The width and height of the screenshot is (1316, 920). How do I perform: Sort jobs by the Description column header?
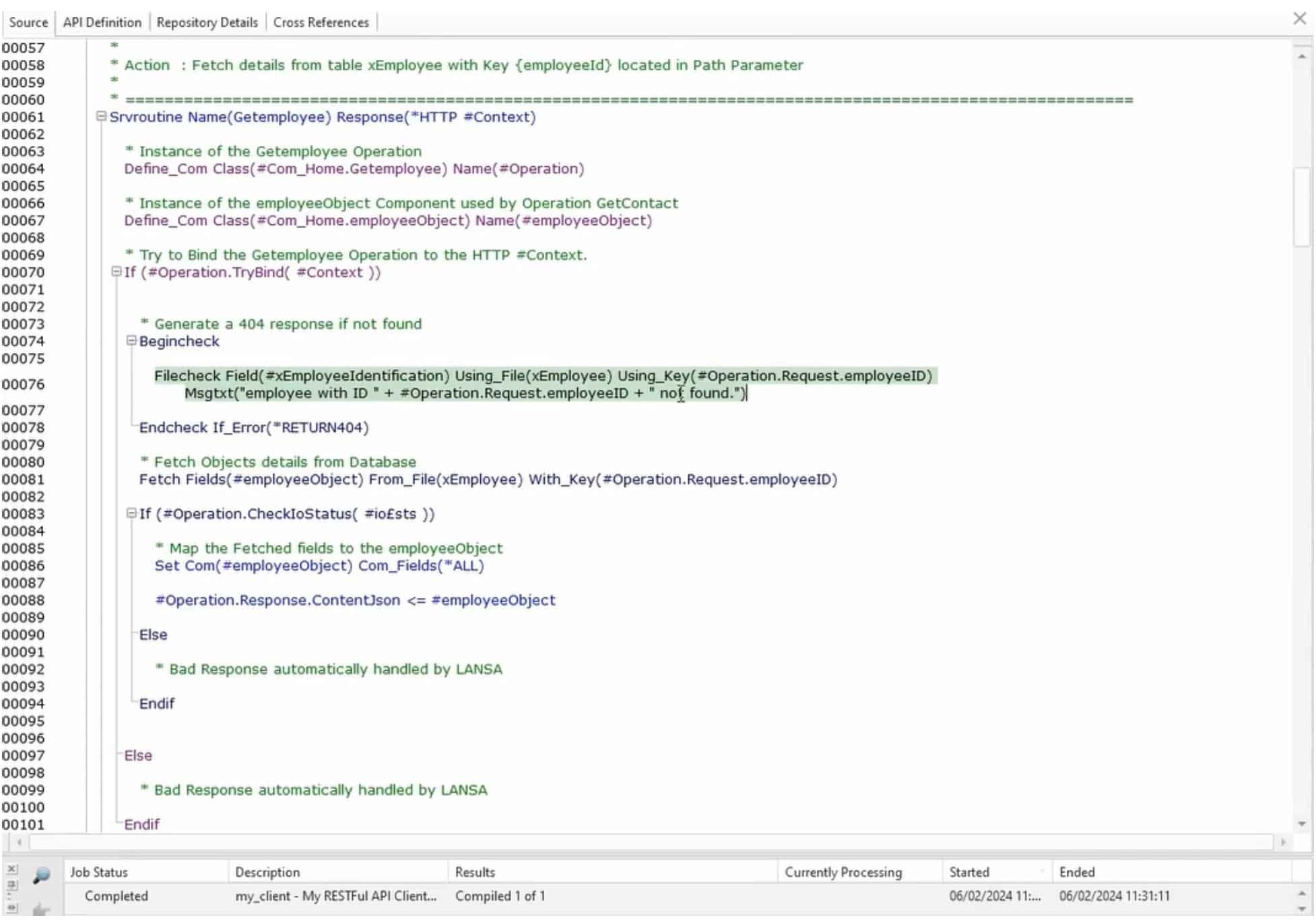pyautogui.click(x=338, y=872)
